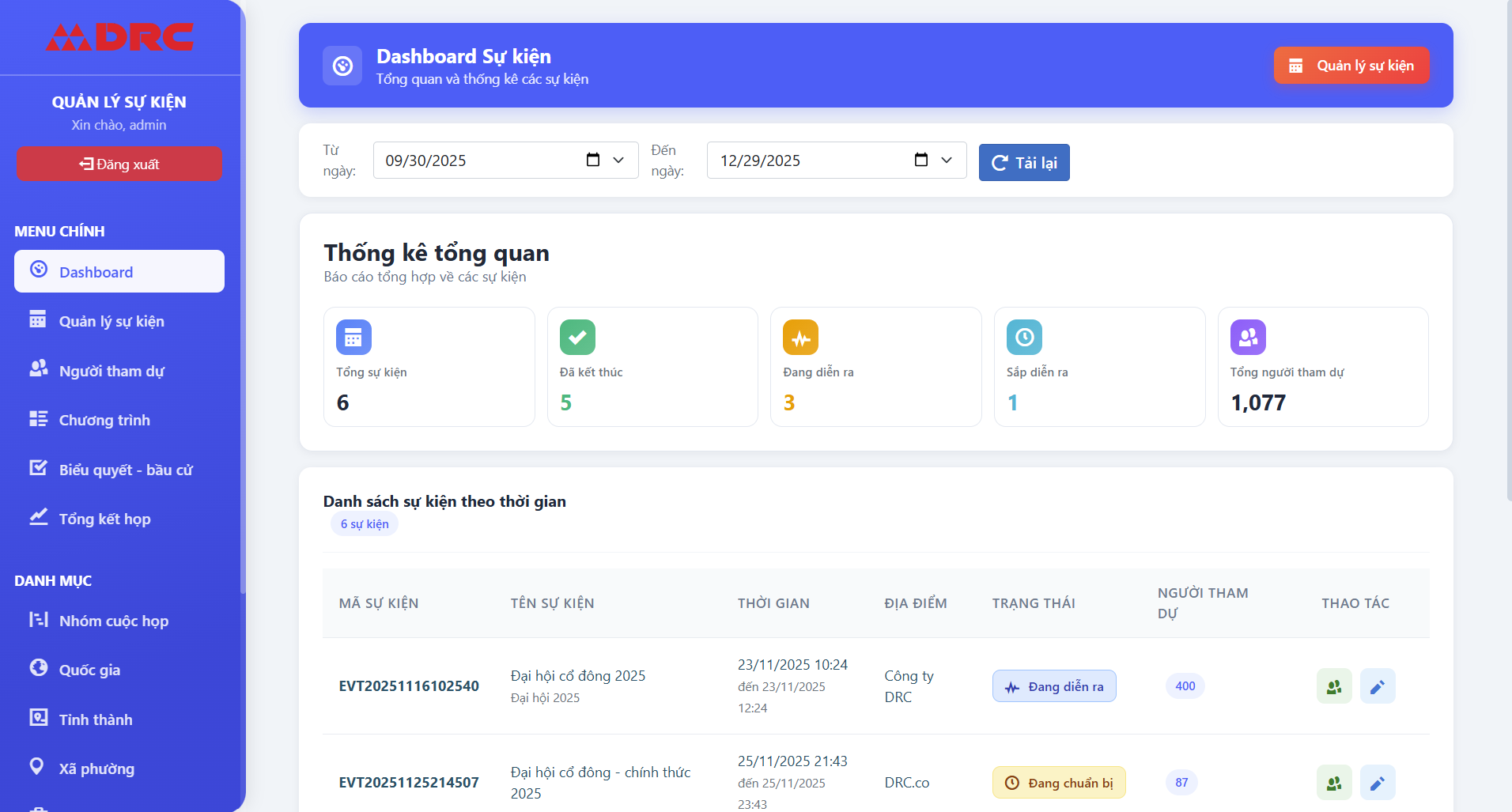Click the Tổng người tham dự purple icon

1247,338
